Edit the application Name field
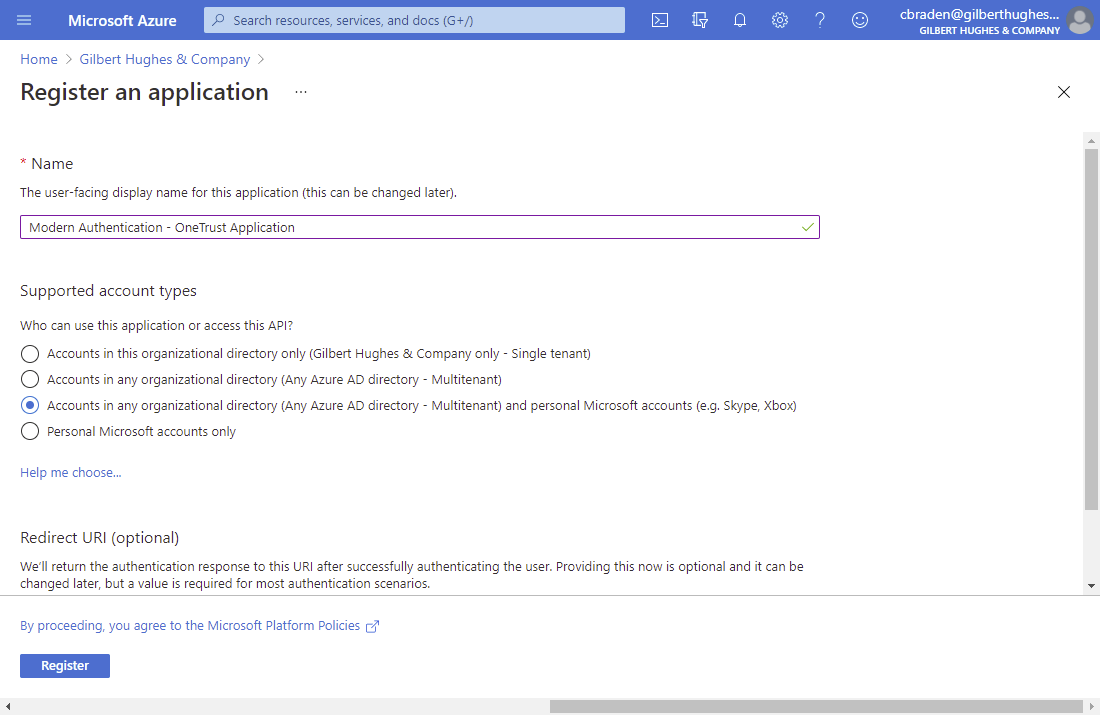The image size is (1100, 715). (420, 227)
